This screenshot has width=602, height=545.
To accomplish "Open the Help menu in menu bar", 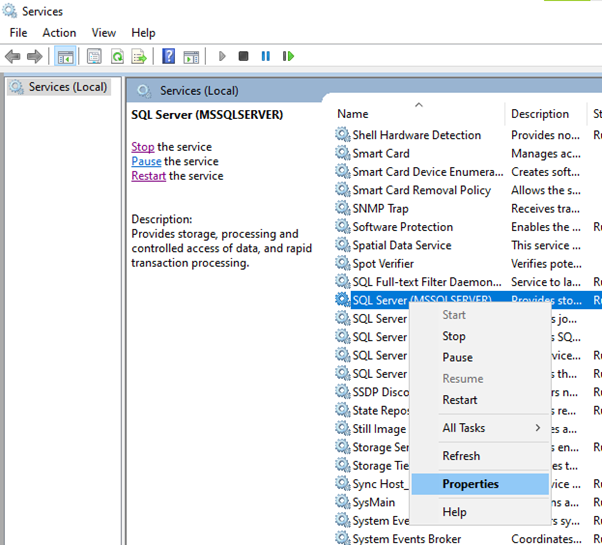I will point(143,33).
